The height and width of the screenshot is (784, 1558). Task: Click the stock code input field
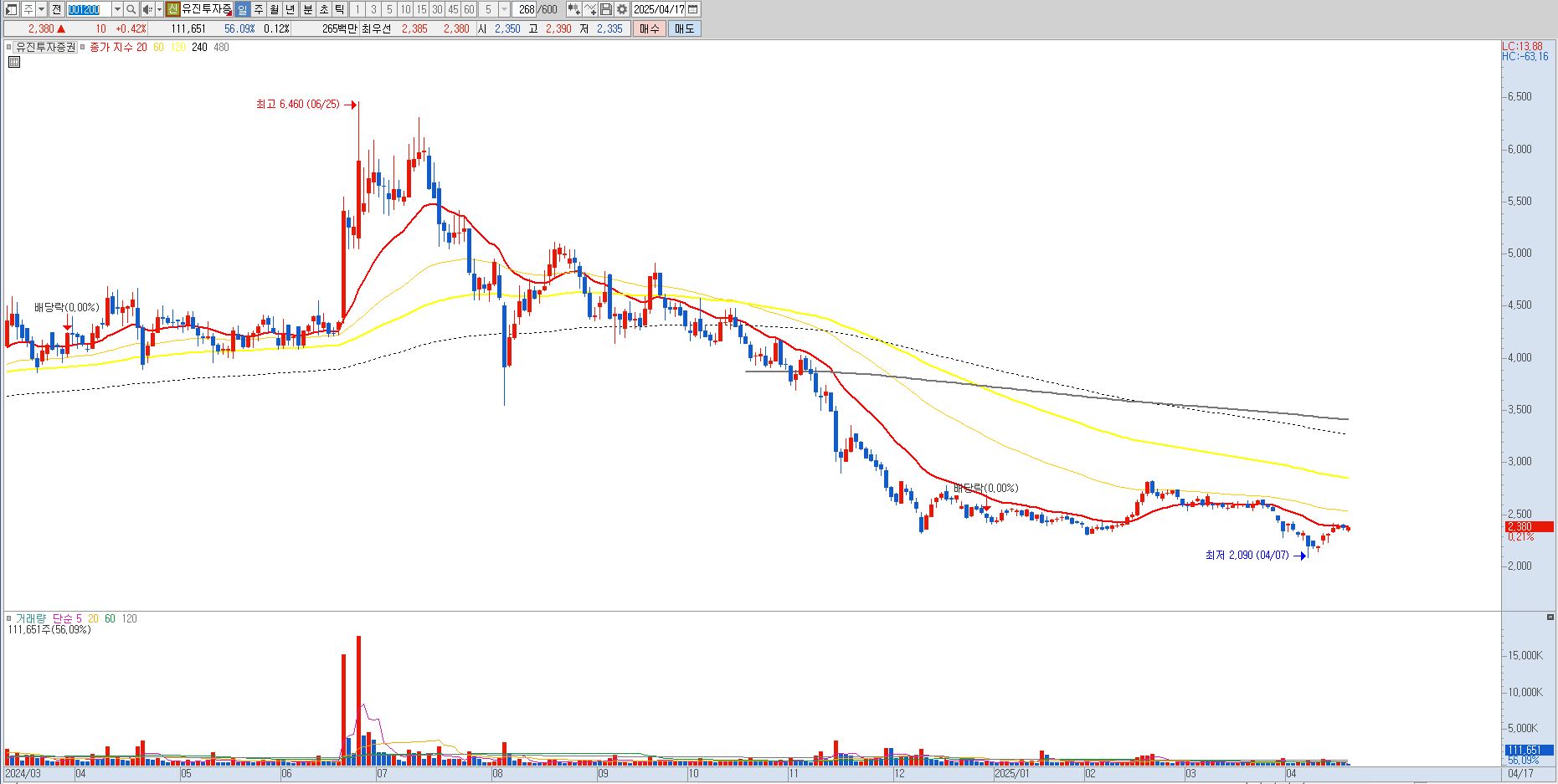point(89,9)
